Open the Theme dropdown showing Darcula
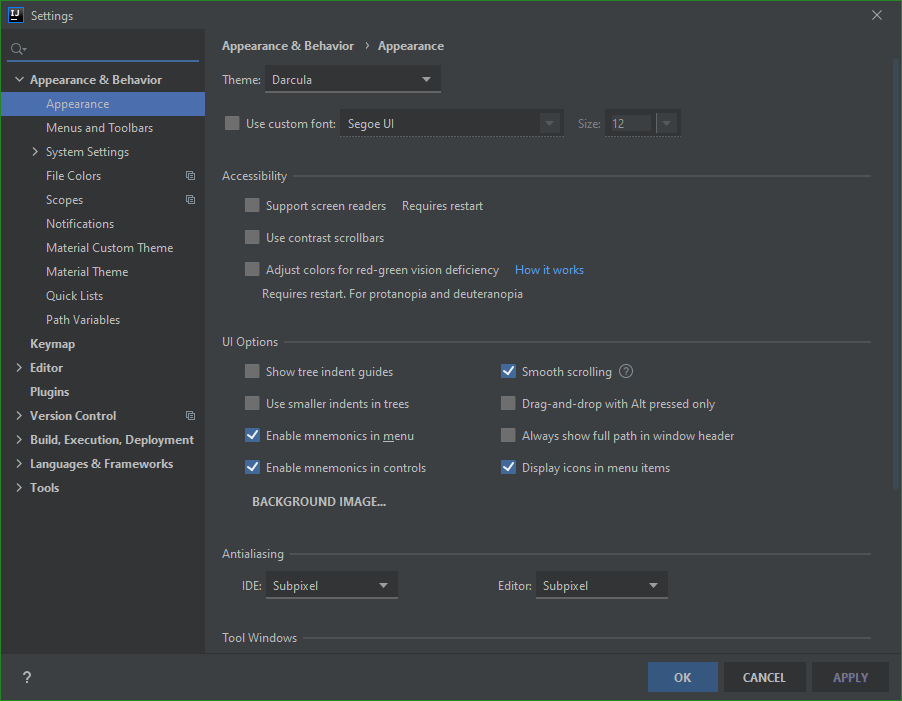 (352, 78)
